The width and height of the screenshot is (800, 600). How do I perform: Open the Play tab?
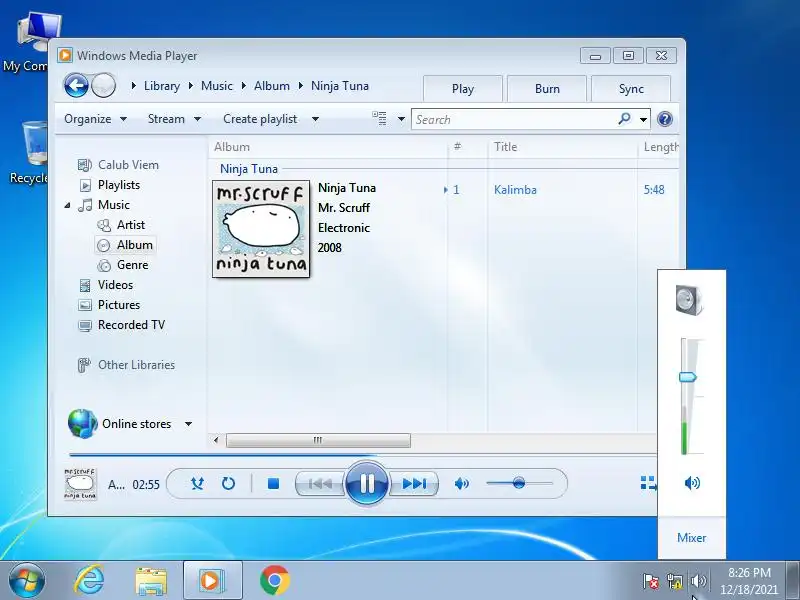(463, 88)
